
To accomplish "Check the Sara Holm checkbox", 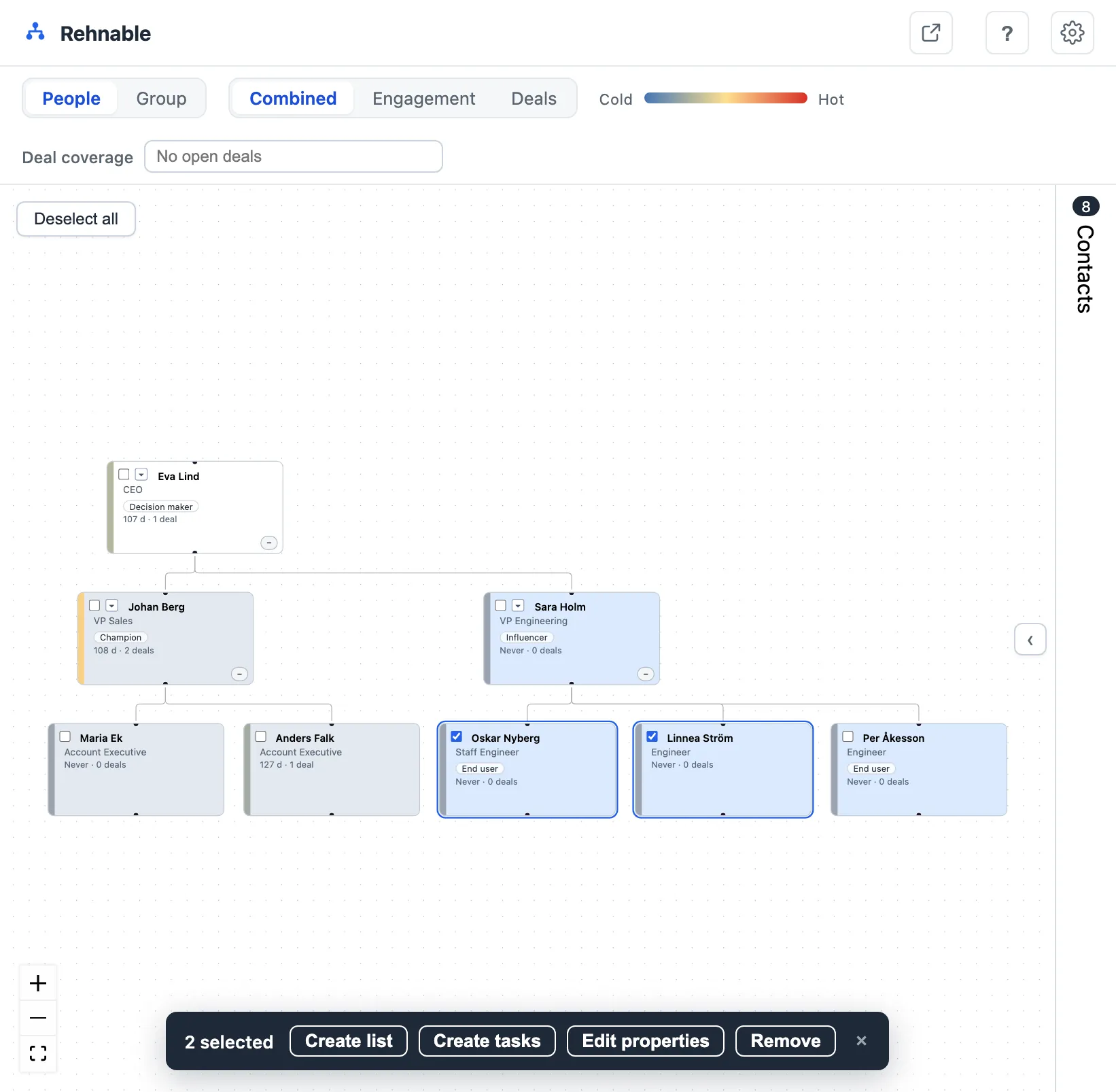I will (x=501, y=605).
